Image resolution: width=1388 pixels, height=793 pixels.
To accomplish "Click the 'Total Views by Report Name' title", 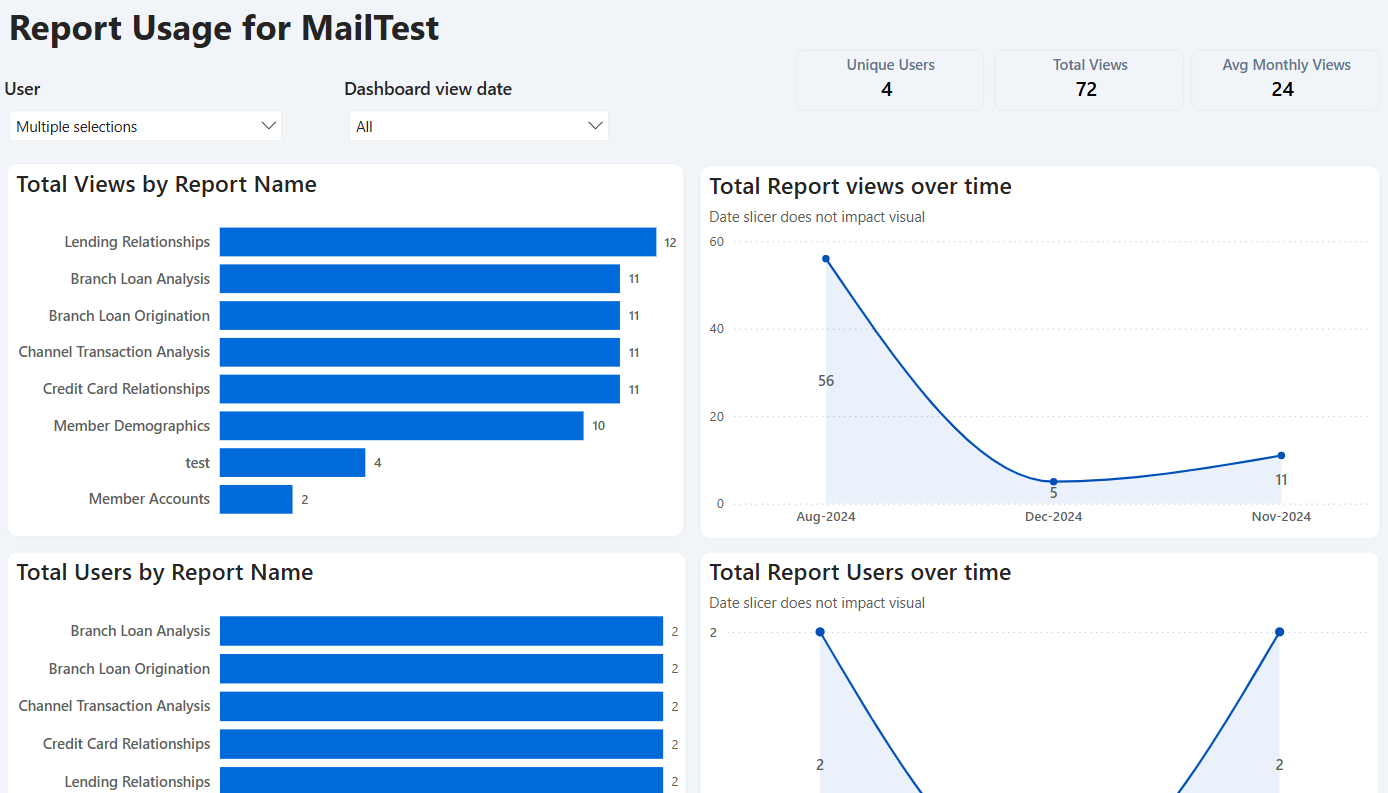I will [x=166, y=184].
